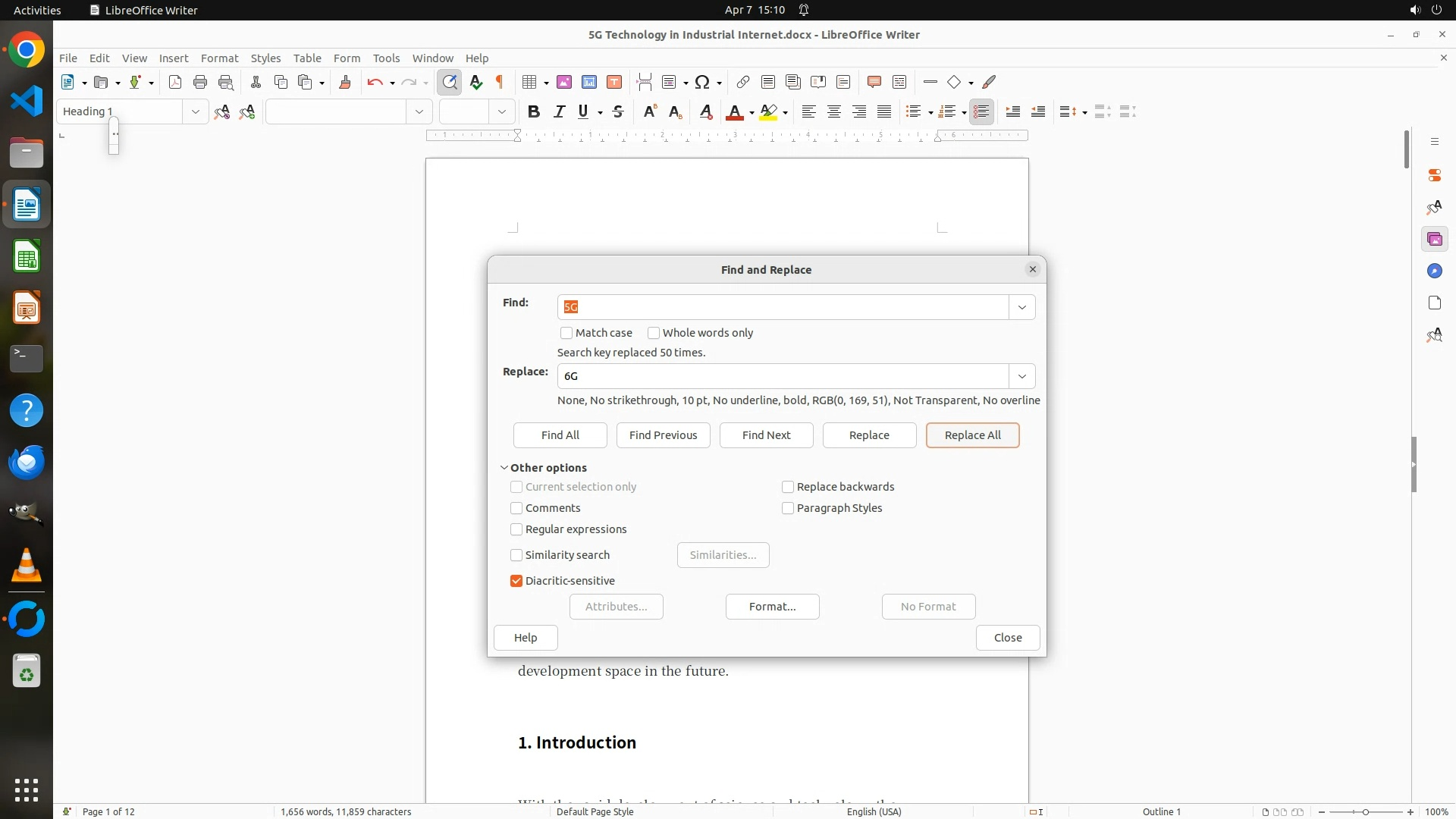This screenshot has width=1456, height=819.
Task: Click the Center alignment icon
Action: [833, 111]
